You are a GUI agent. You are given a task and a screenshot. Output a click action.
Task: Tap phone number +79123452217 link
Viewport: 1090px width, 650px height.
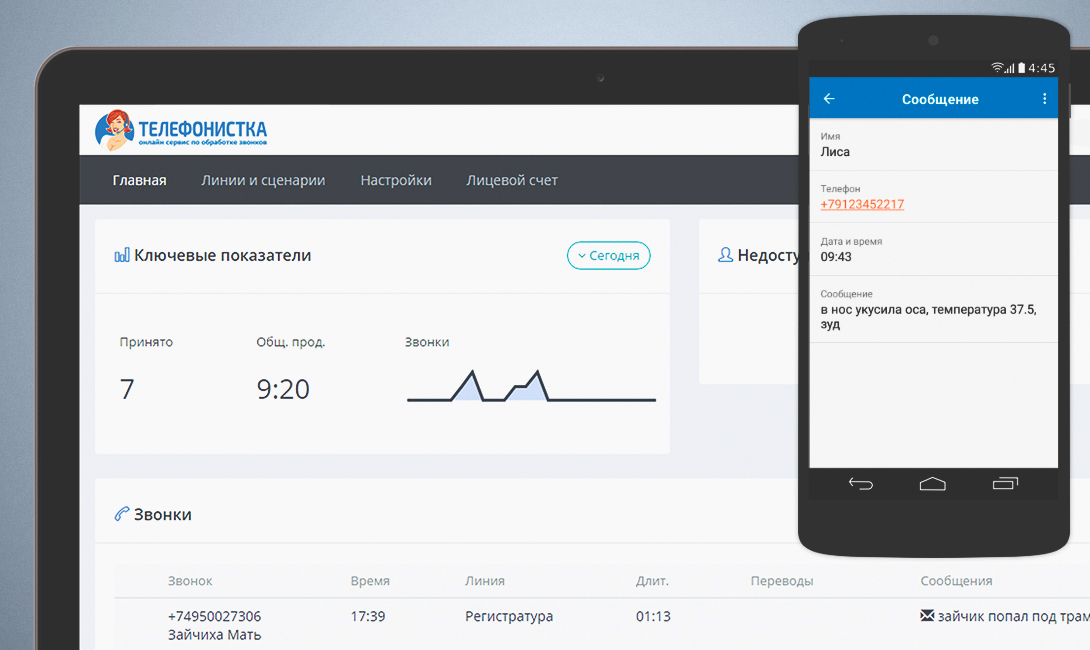click(x=862, y=204)
